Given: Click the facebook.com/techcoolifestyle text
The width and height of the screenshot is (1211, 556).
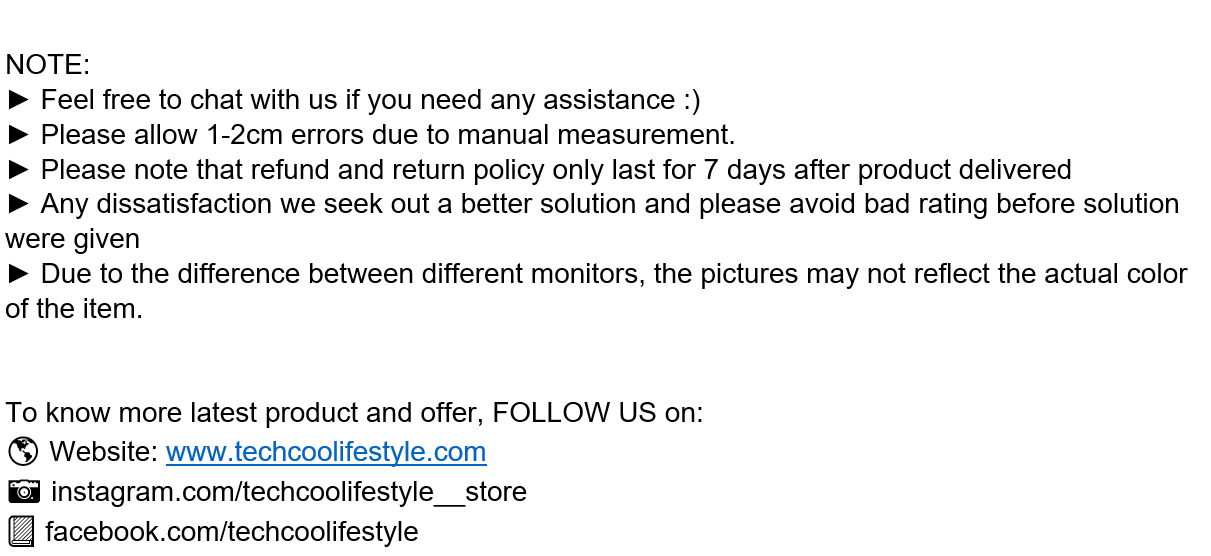Looking at the screenshot, I should pyautogui.click(x=232, y=531).
